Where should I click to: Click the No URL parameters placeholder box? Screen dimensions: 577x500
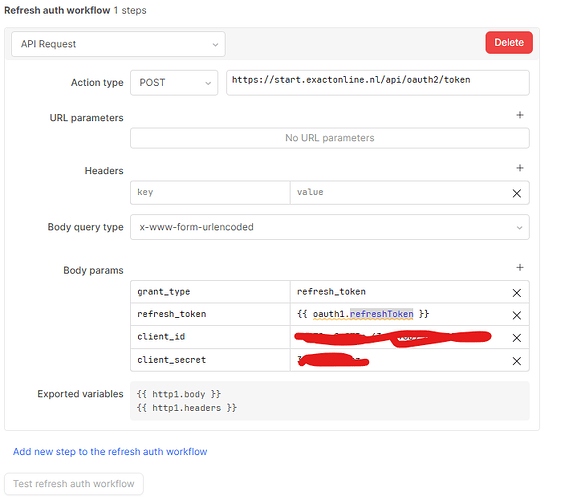pyautogui.click(x=330, y=138)
